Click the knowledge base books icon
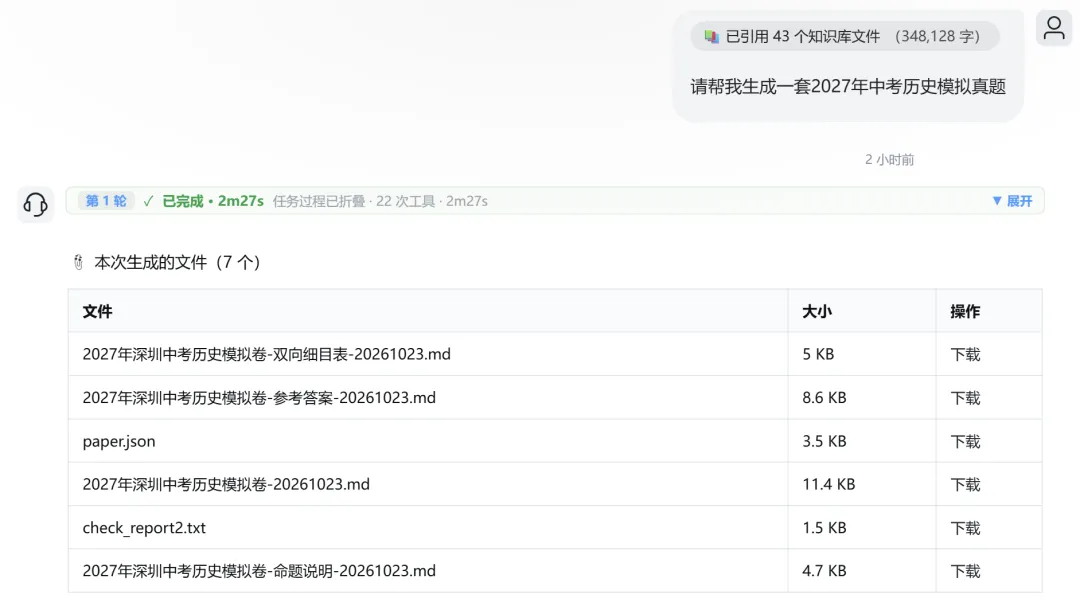Image resolution: width=1080 pixels, height=606 pixels. pyautogui.click(x=712, y=36)
